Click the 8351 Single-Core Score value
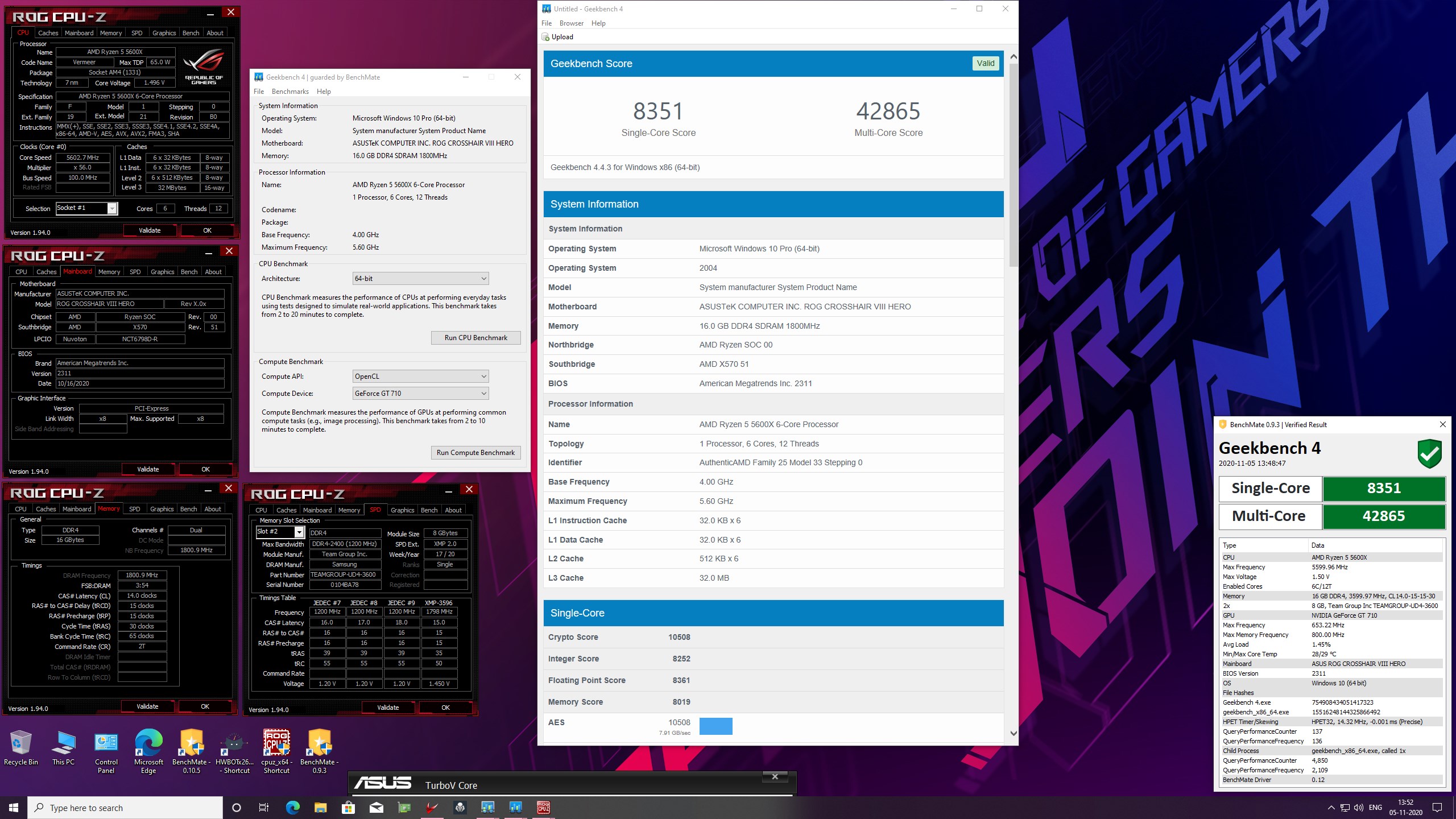Screen dimensions: 1456x819 (658, 111)
